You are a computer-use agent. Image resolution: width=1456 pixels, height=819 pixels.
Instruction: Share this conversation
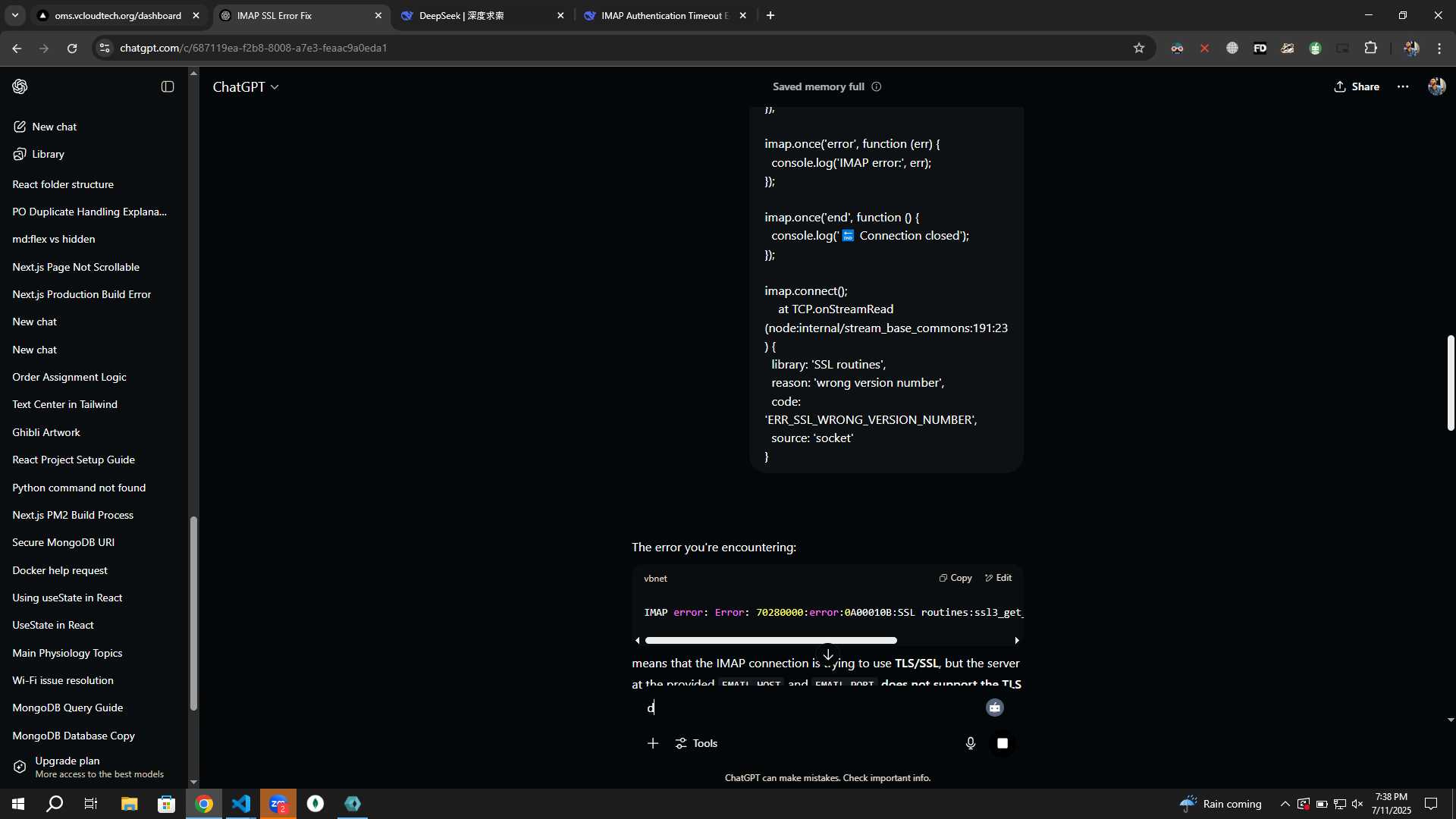(1357, 86)
